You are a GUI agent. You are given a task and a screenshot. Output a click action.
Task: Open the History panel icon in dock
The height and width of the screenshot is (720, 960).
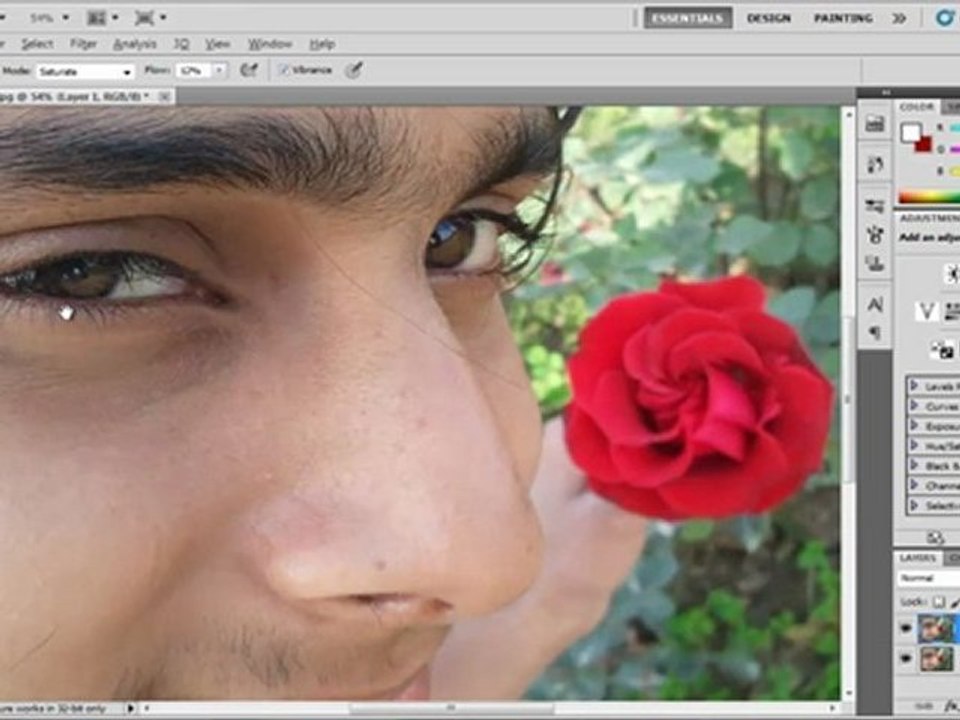point(874,164)
